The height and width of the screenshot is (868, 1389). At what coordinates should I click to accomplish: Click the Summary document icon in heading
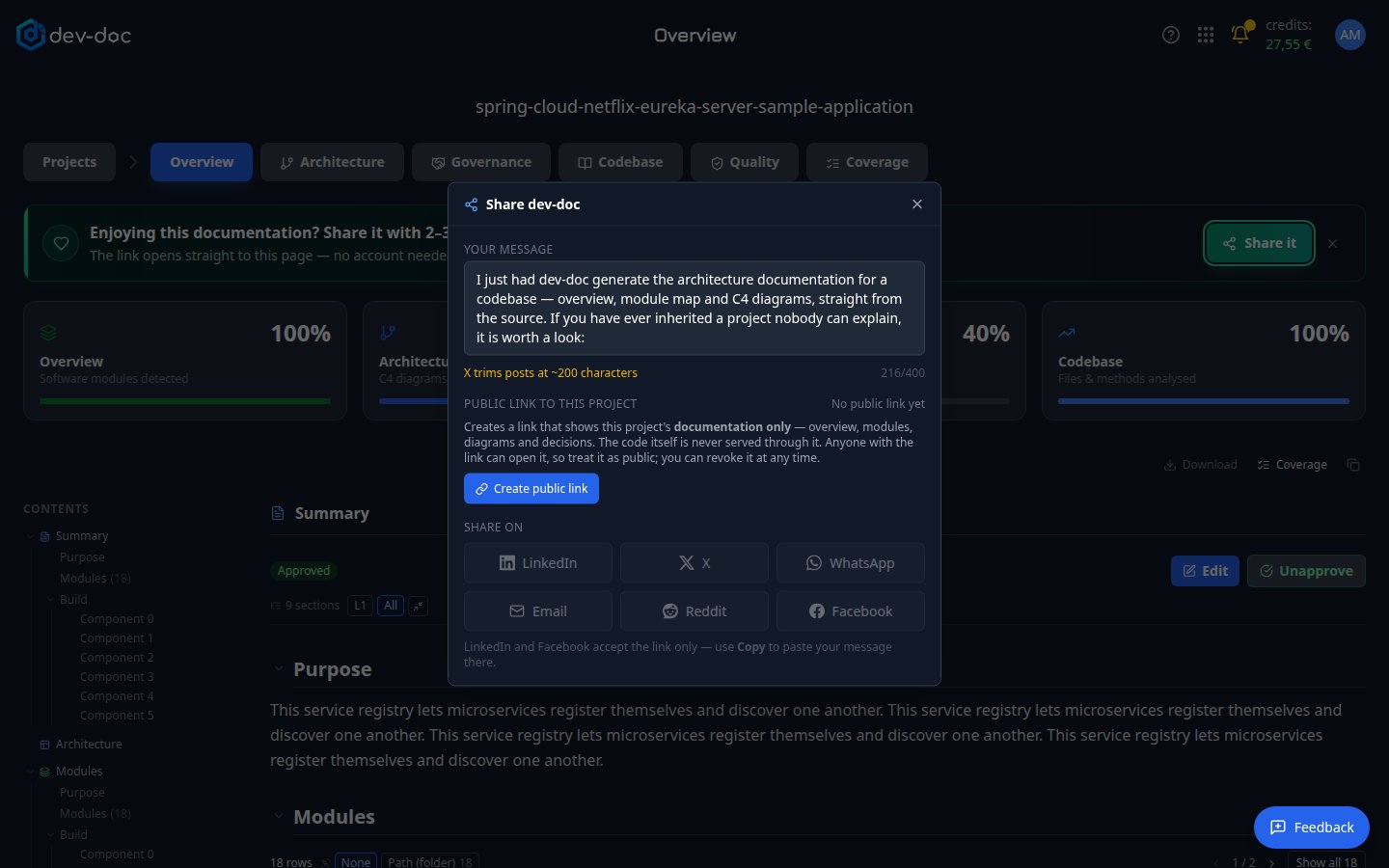(278, 513)
